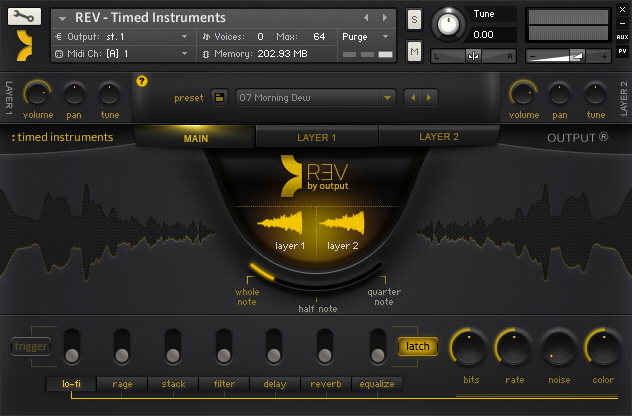Switch to the LAYER 1 tab
632x416 pixels.
[316, 137]
